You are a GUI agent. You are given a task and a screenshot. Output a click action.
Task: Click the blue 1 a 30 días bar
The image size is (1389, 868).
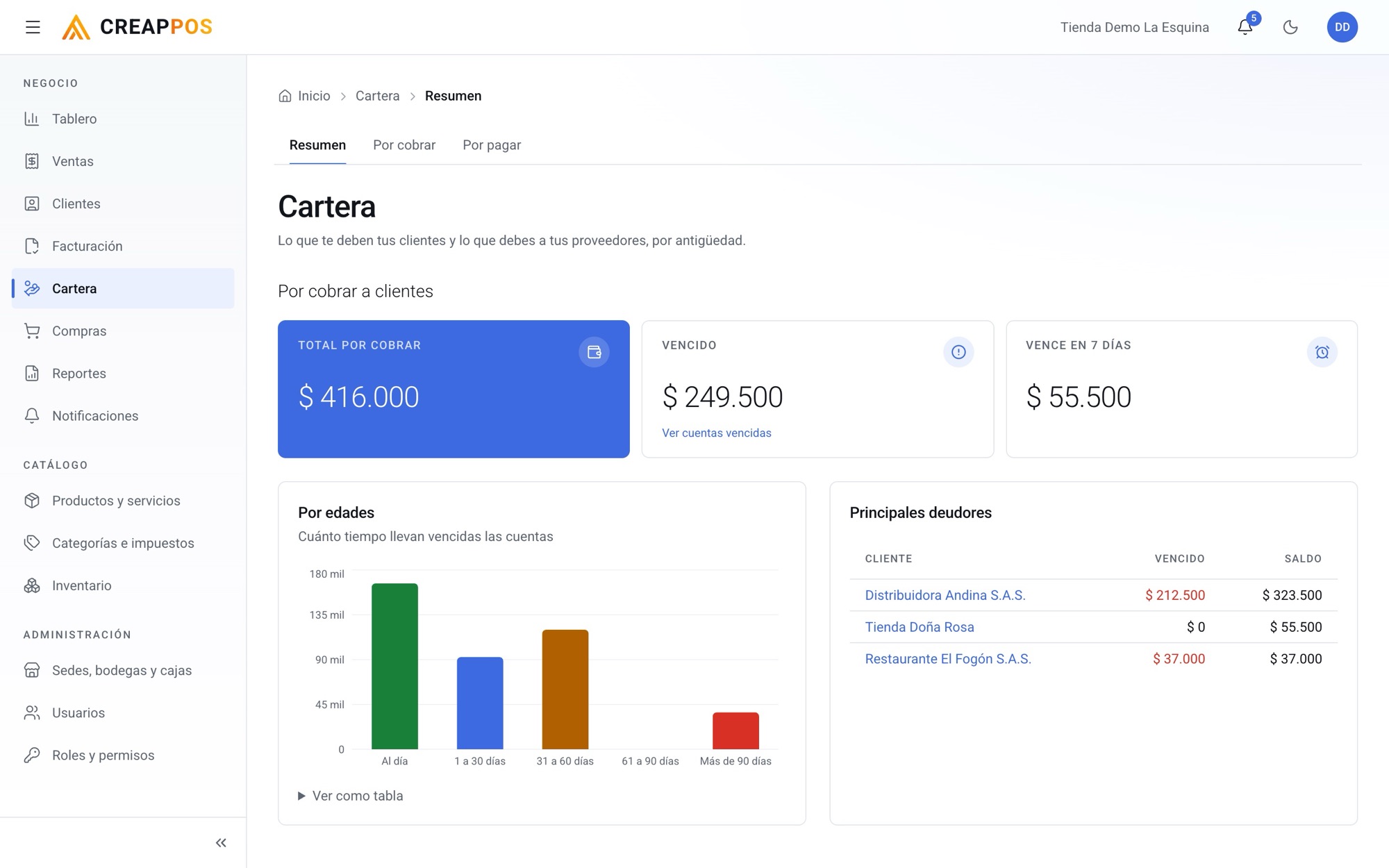pyautogui.click(x=480, y=703)
